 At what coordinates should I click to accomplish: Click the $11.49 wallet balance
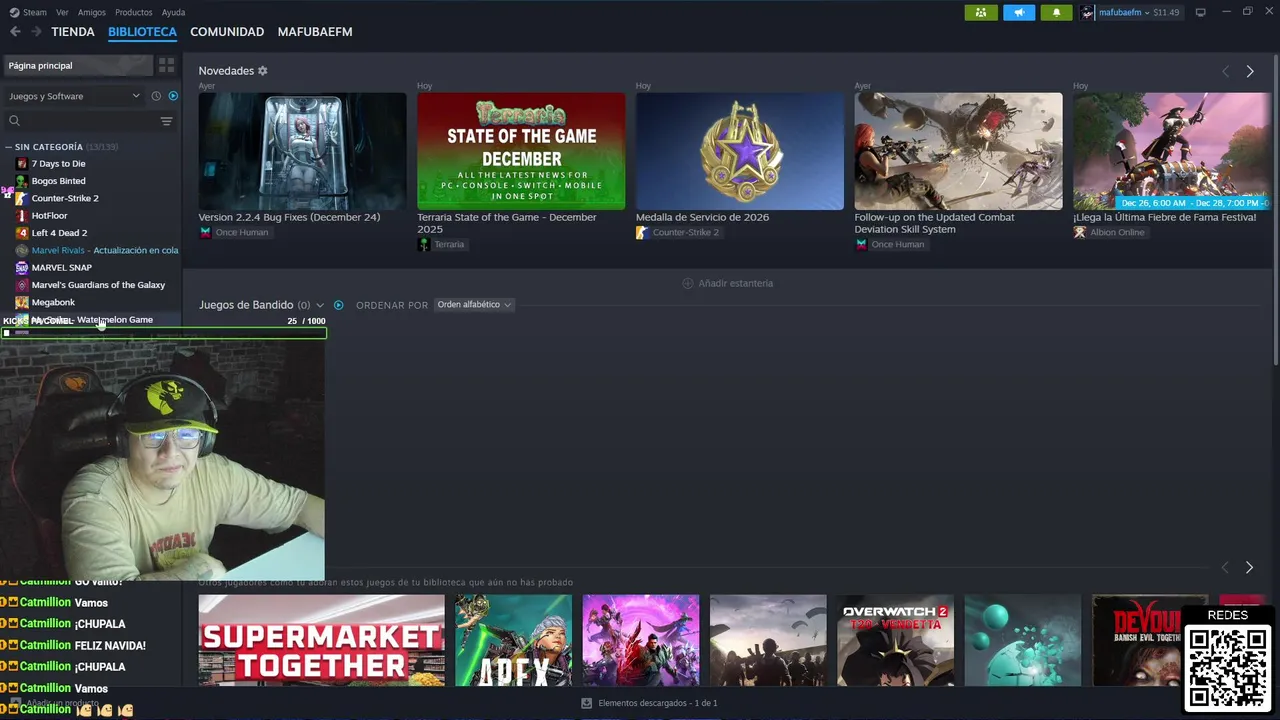click(x=1166, y=12)
